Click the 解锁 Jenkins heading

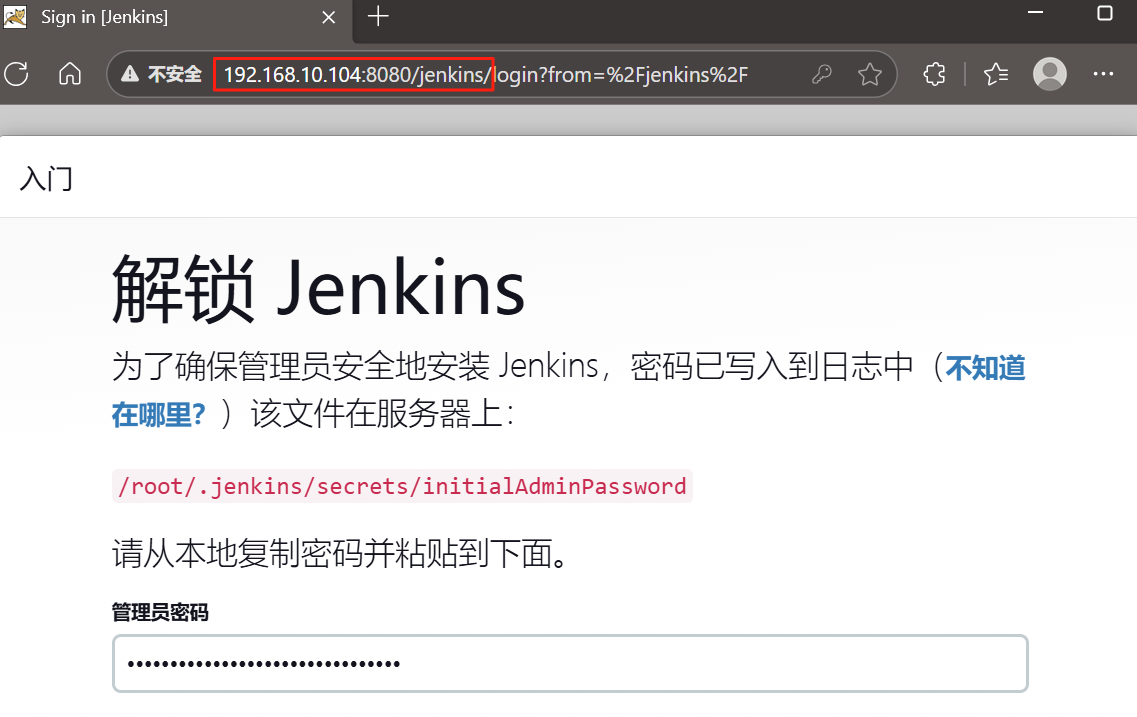tap(318, 289)
